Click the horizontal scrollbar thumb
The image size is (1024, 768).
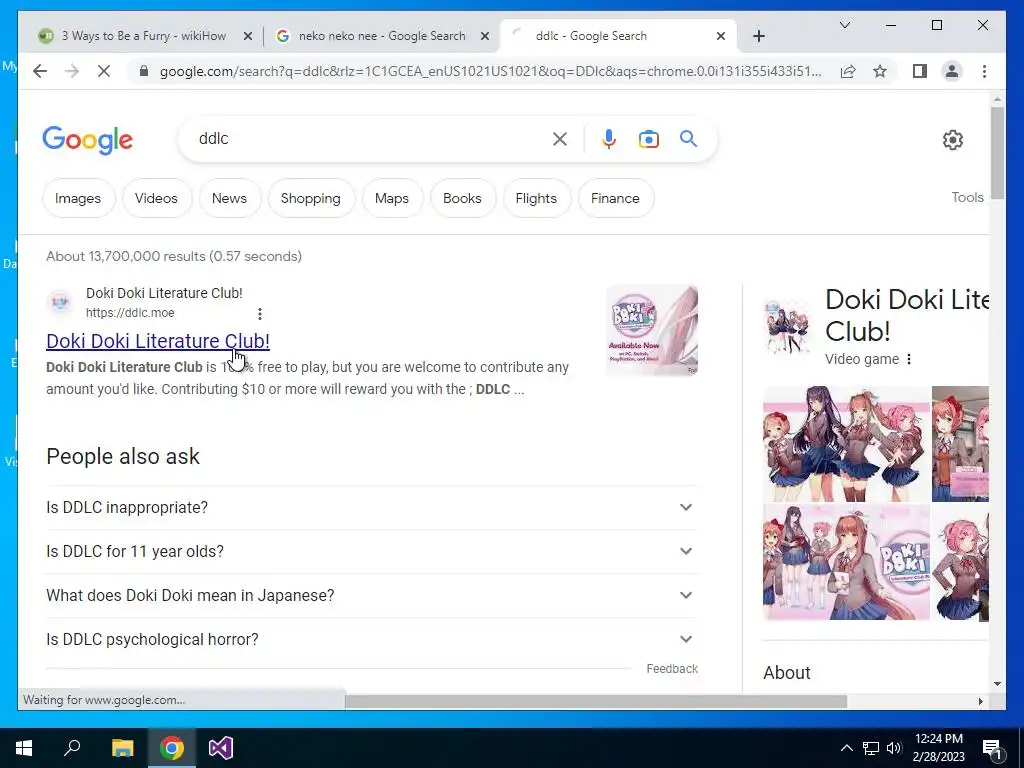click(x=596, y=701)
